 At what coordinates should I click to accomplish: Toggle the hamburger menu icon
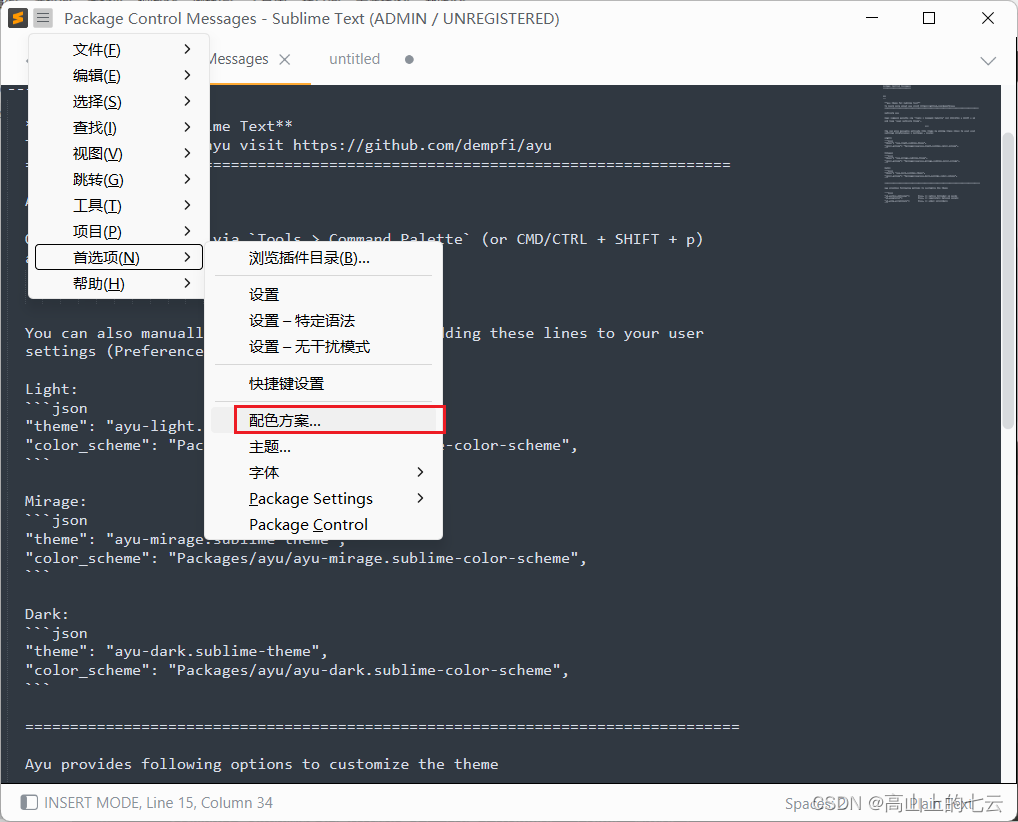point(43,18)
